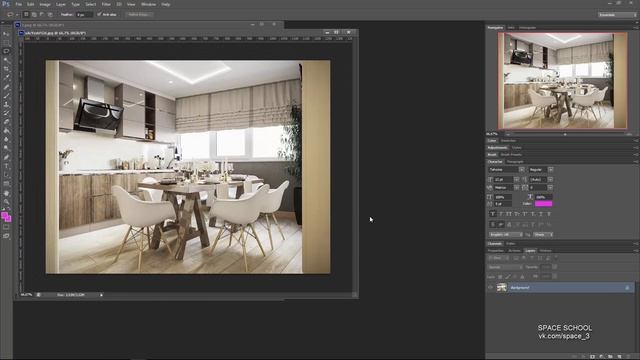This screenshot has width=640, height=360.
Task: Click New Selection mode in options bar
Action: pos(26,14)
